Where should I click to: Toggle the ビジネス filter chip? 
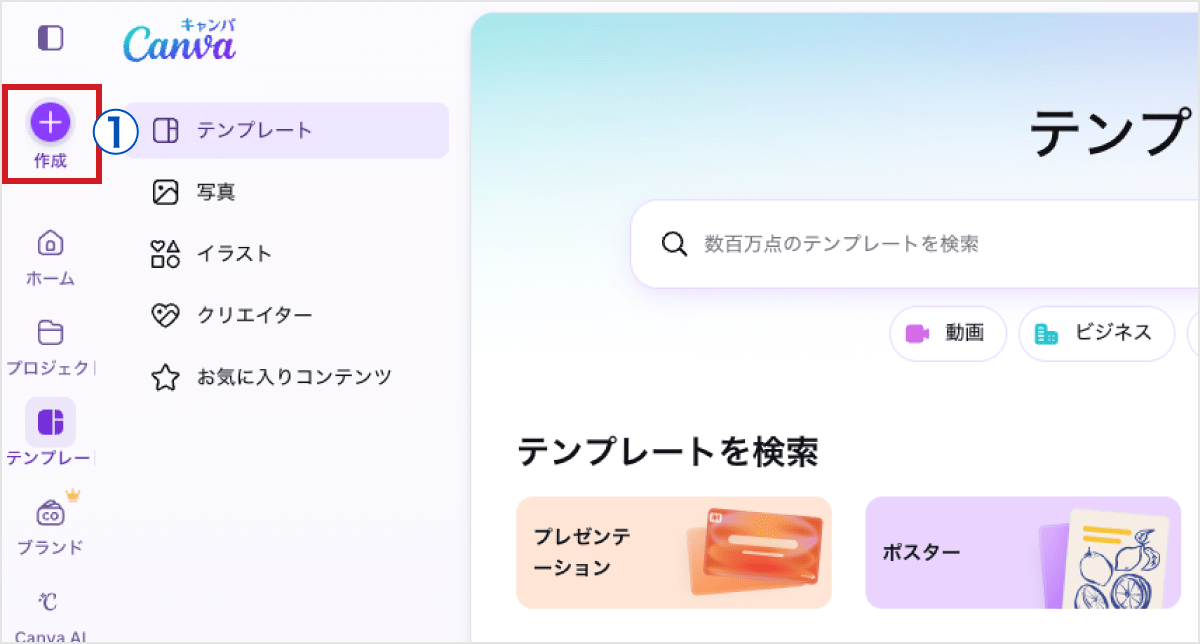(x=1096, y=333)
